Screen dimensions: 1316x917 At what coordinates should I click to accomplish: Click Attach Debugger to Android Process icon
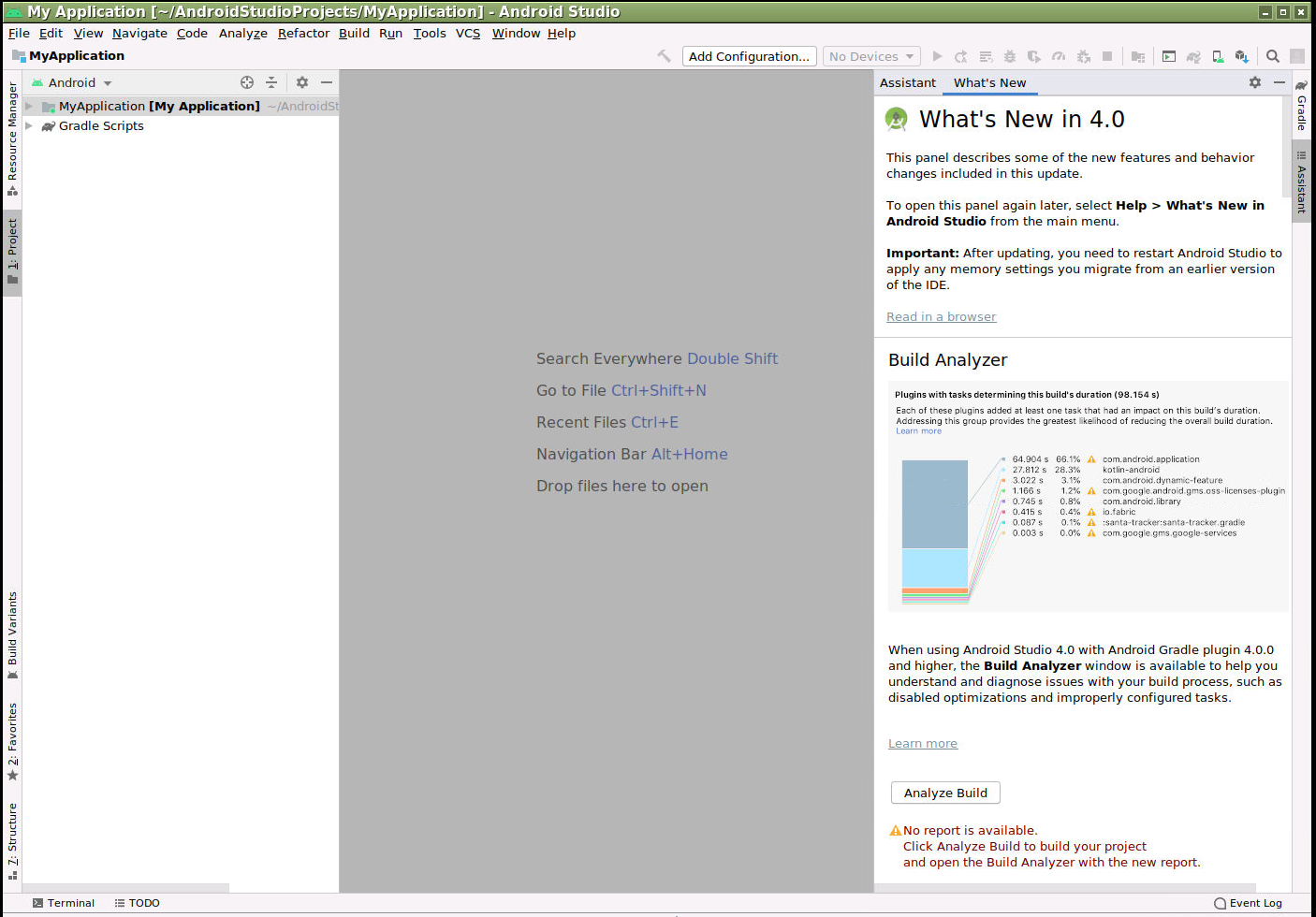(1083, 56)
